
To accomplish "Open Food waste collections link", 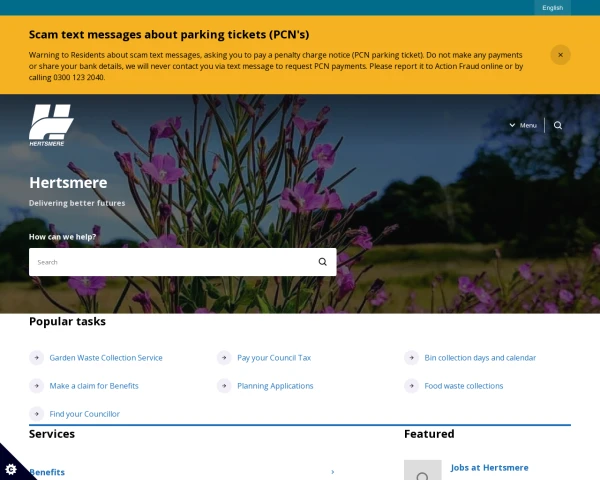I will pyautogui.click(x=464, y=385).
